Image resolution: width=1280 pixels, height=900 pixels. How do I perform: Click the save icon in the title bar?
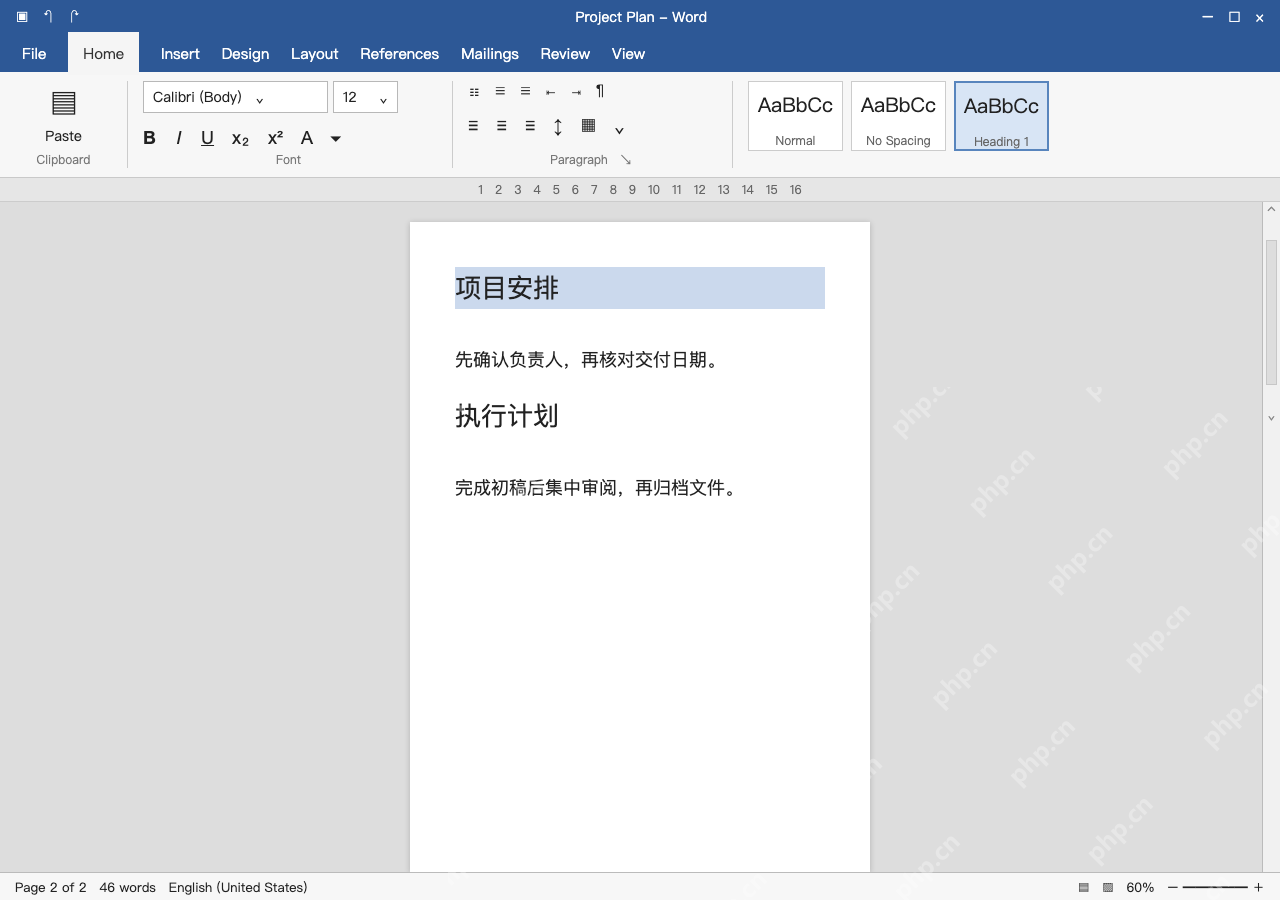point(22,16)
